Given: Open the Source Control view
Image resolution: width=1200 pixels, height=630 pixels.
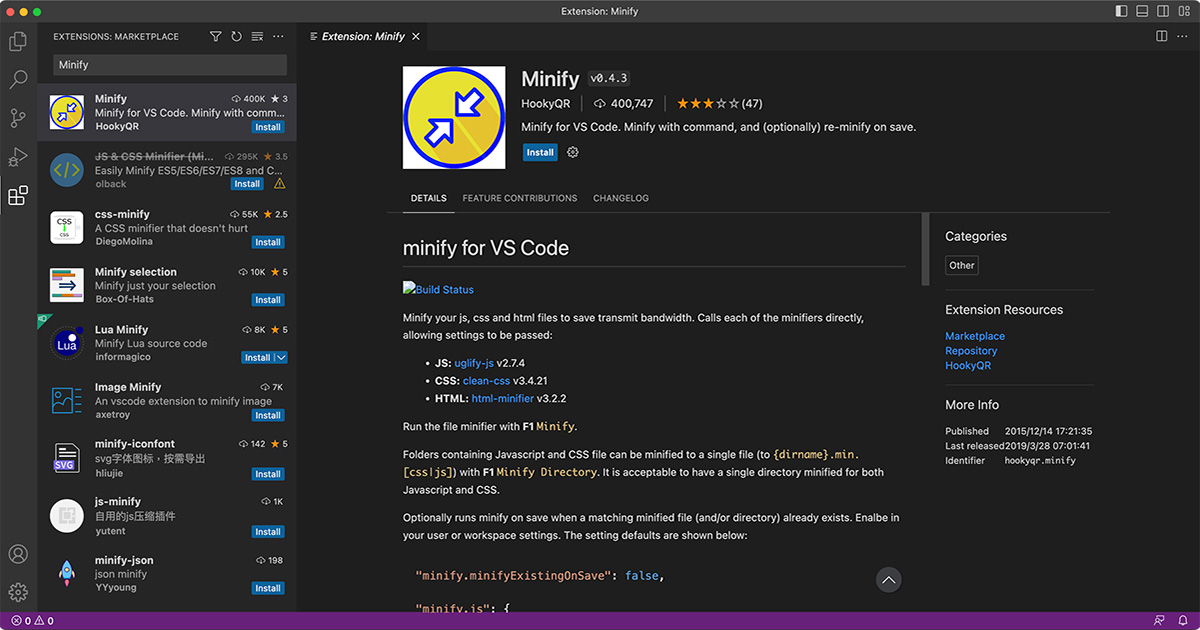Looking at the screenshot, I should click(18, 118).
